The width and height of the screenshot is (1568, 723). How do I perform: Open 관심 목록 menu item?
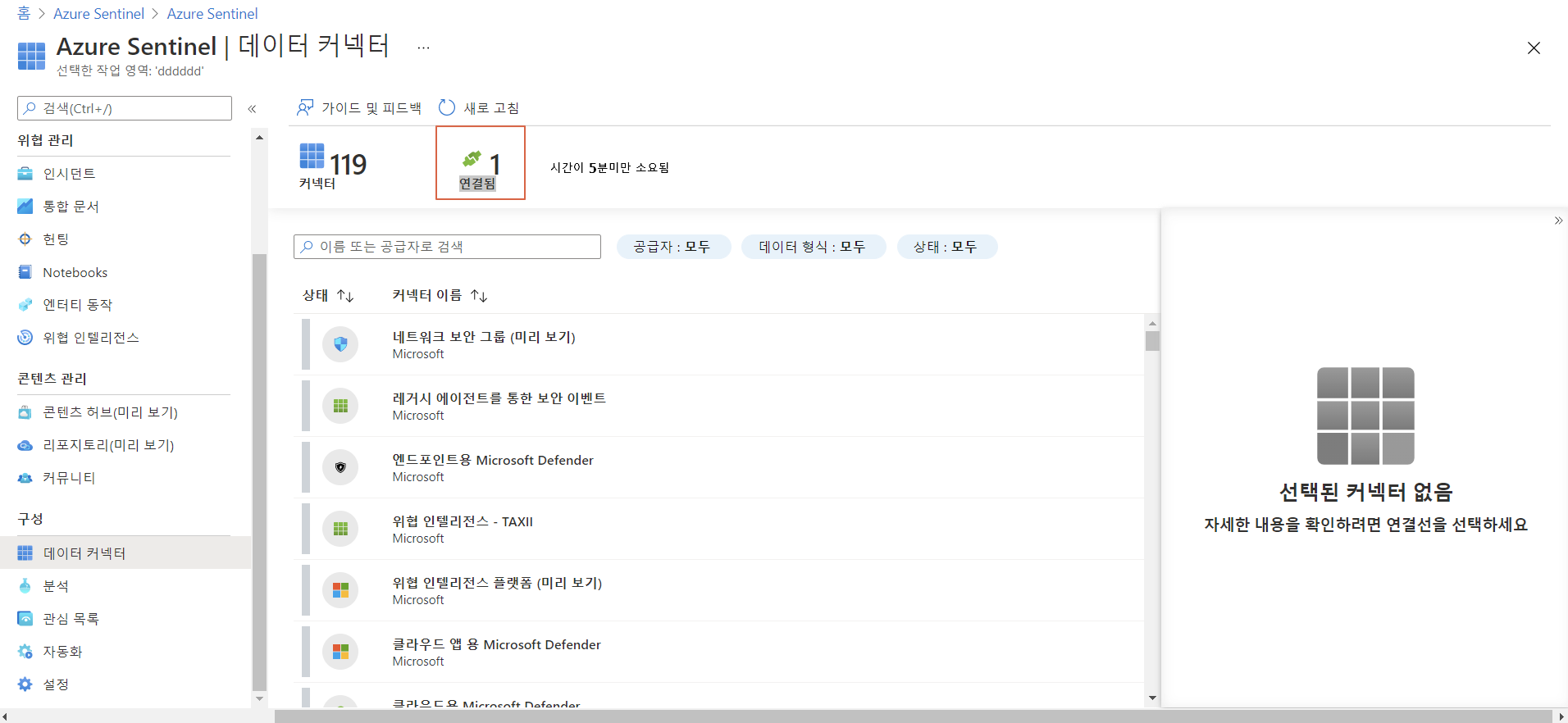tap(124, 619)
